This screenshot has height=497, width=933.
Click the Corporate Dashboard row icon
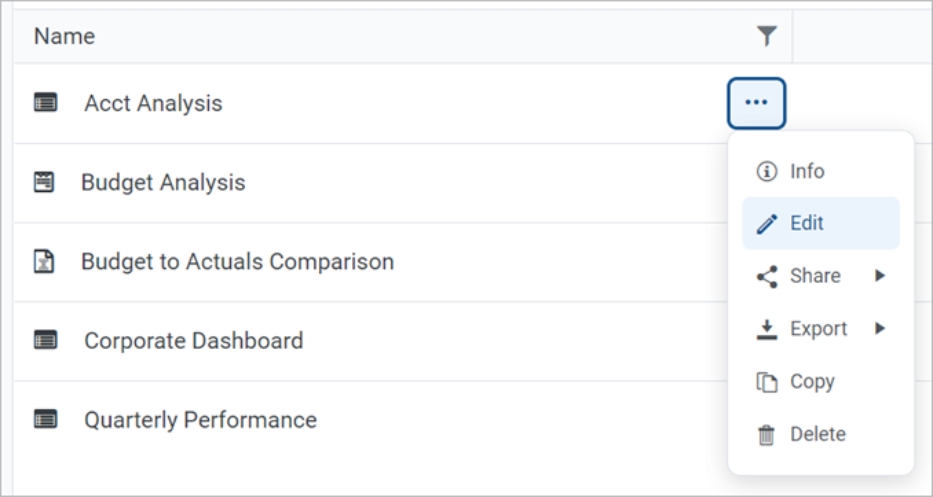pos(45,341)
